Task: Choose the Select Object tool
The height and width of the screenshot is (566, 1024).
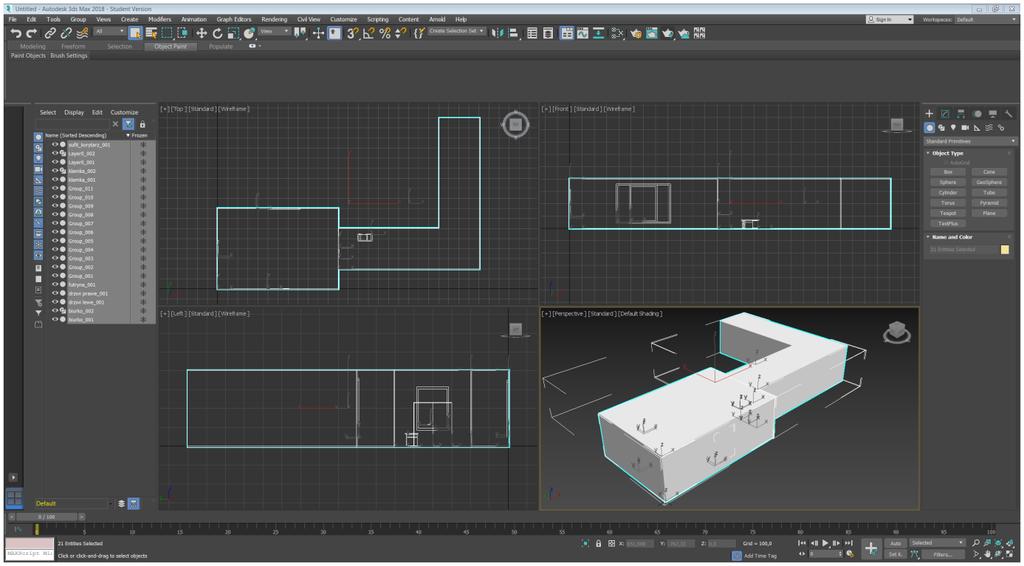Action: [x=135, y=33]
